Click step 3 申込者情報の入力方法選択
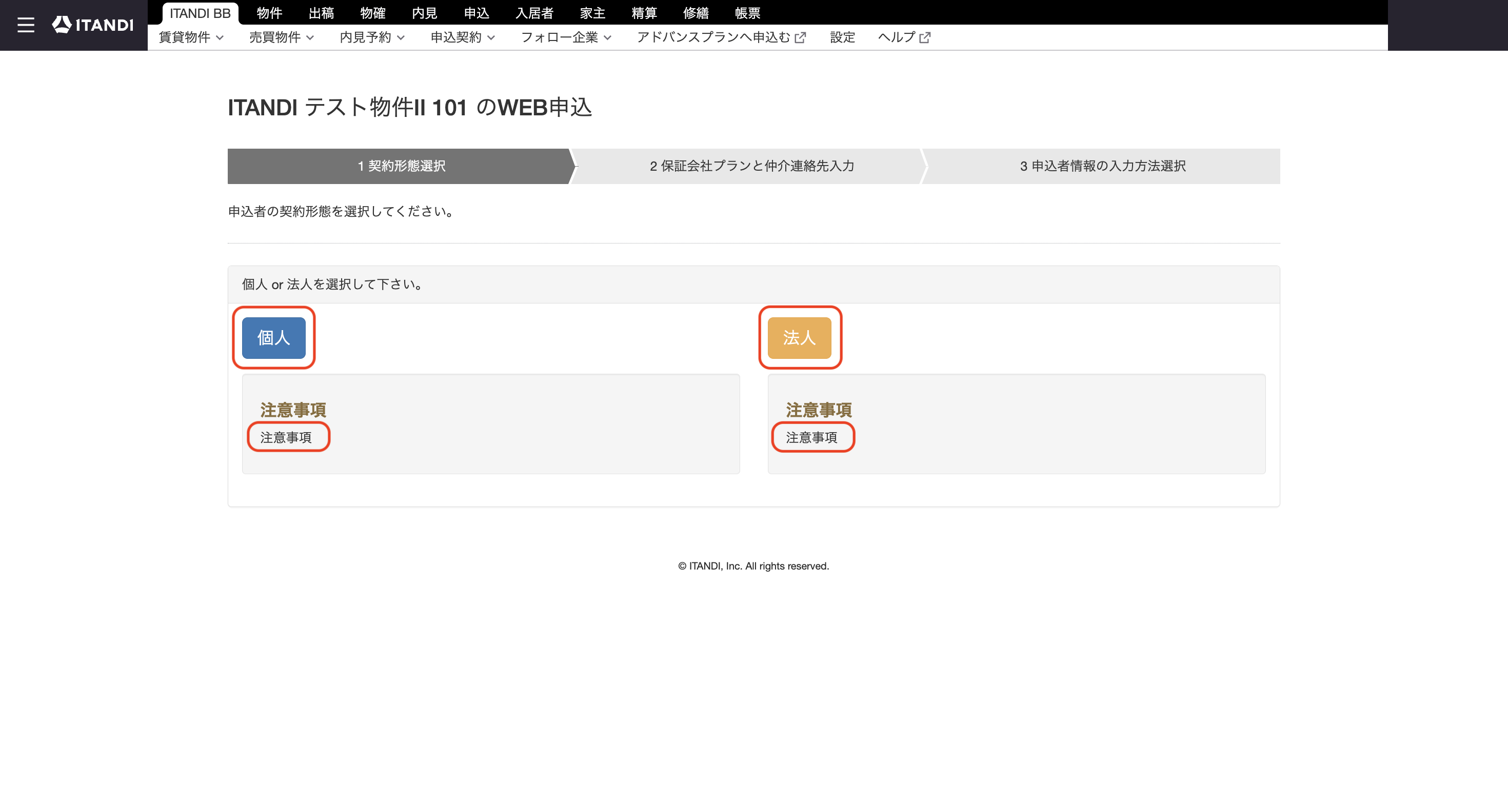 click(1103, 166)
